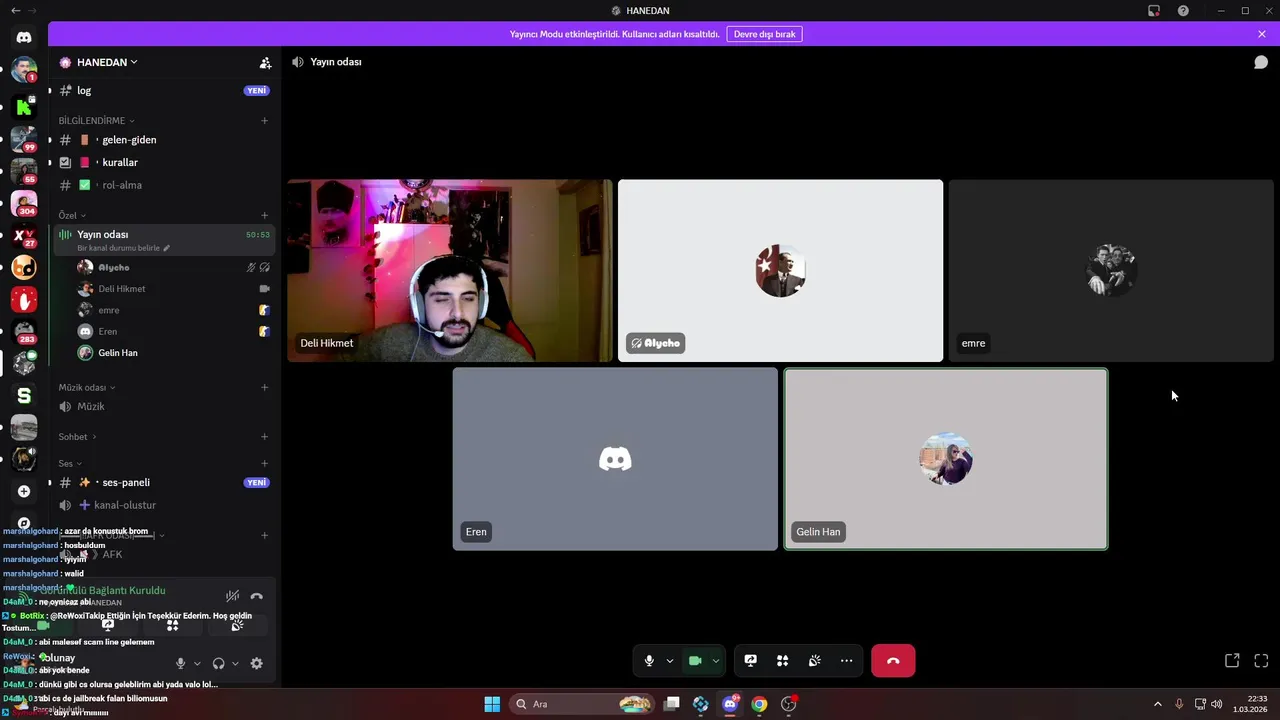Pop out the call window
Viewport: 1280px width, 720px height.
click(1232, 661)
